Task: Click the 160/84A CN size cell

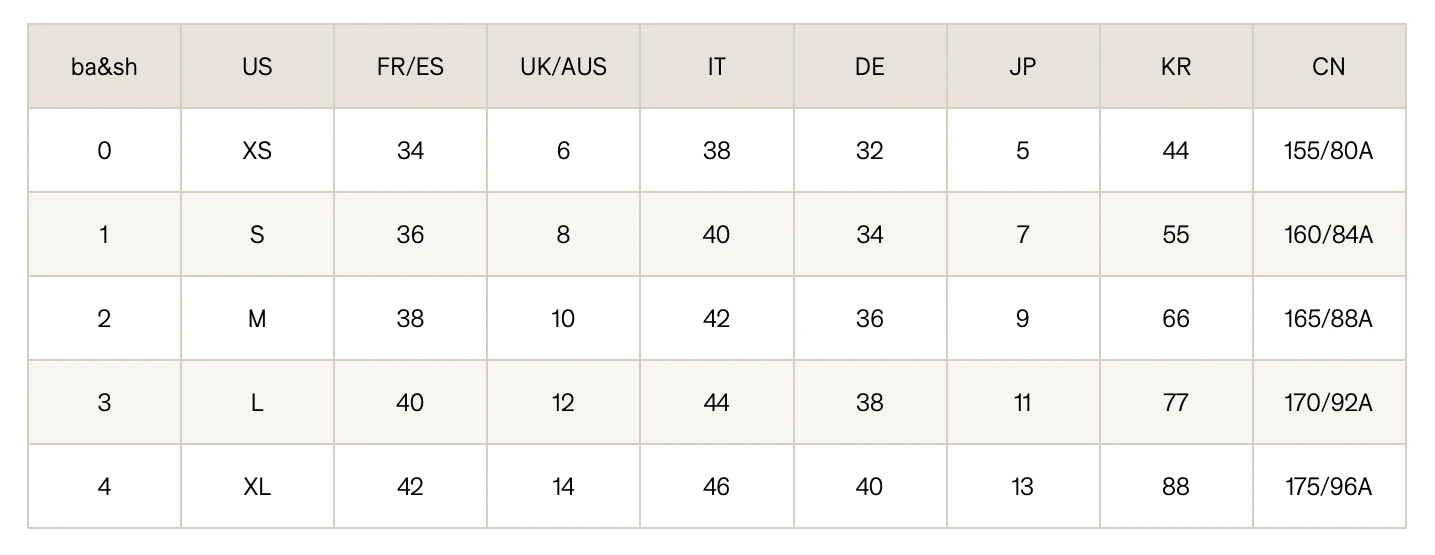Action: [x=1329, y=235]
